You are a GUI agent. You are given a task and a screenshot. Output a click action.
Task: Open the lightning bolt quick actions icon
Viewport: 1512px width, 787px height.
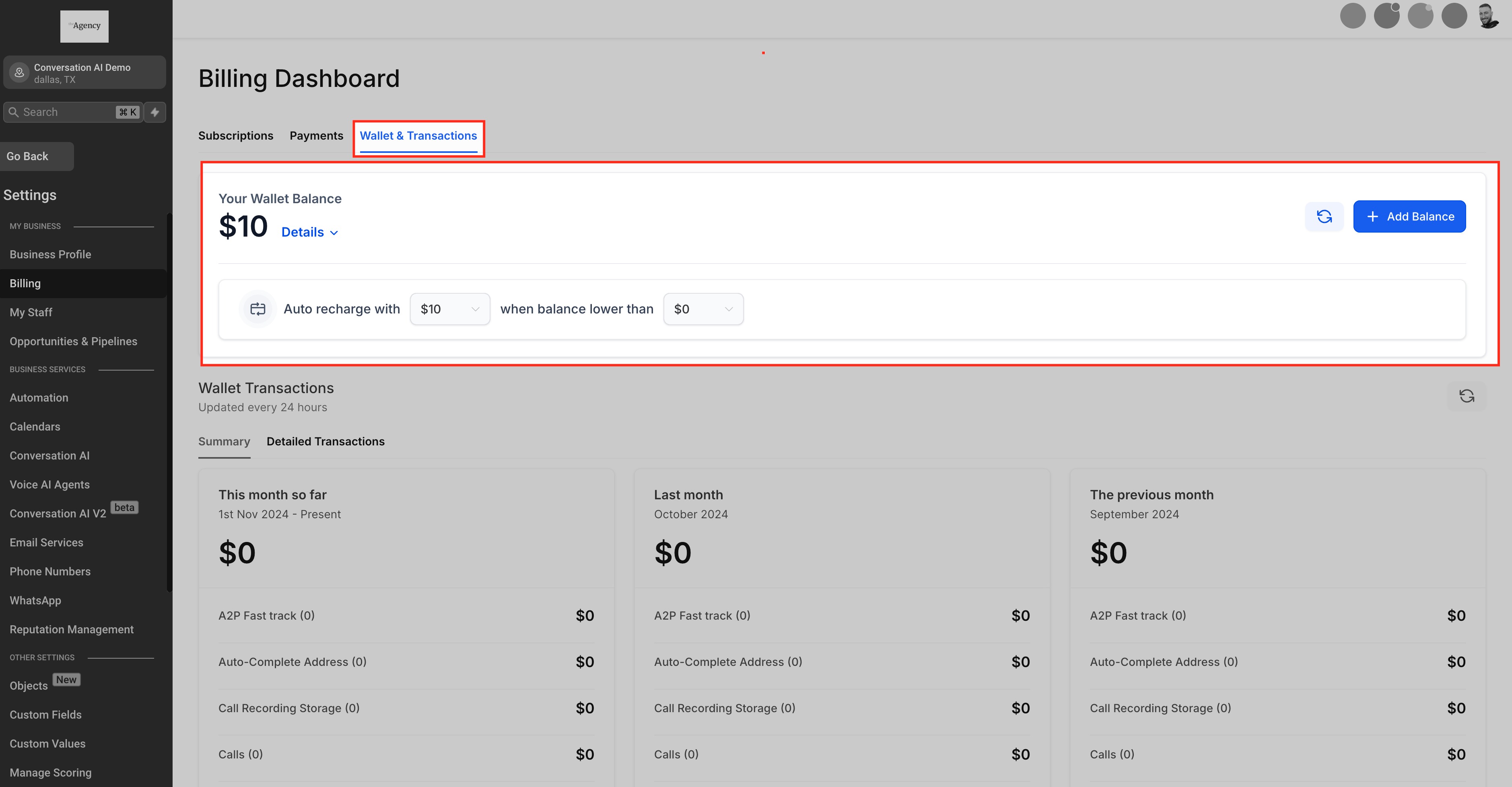[x=155, y=112]
